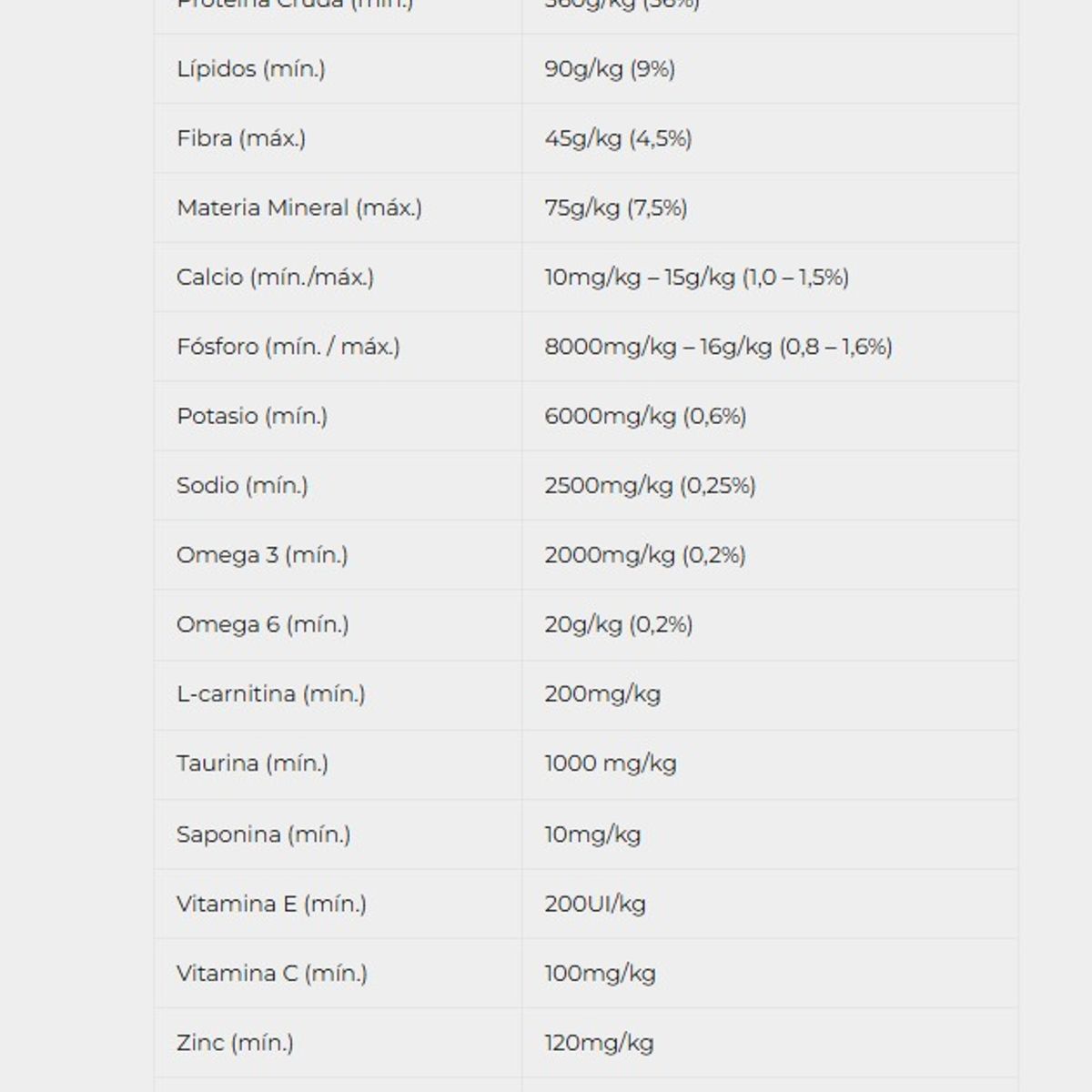
Task: Click the Vitamina C (mín.) label
Action: coord(272,973)
